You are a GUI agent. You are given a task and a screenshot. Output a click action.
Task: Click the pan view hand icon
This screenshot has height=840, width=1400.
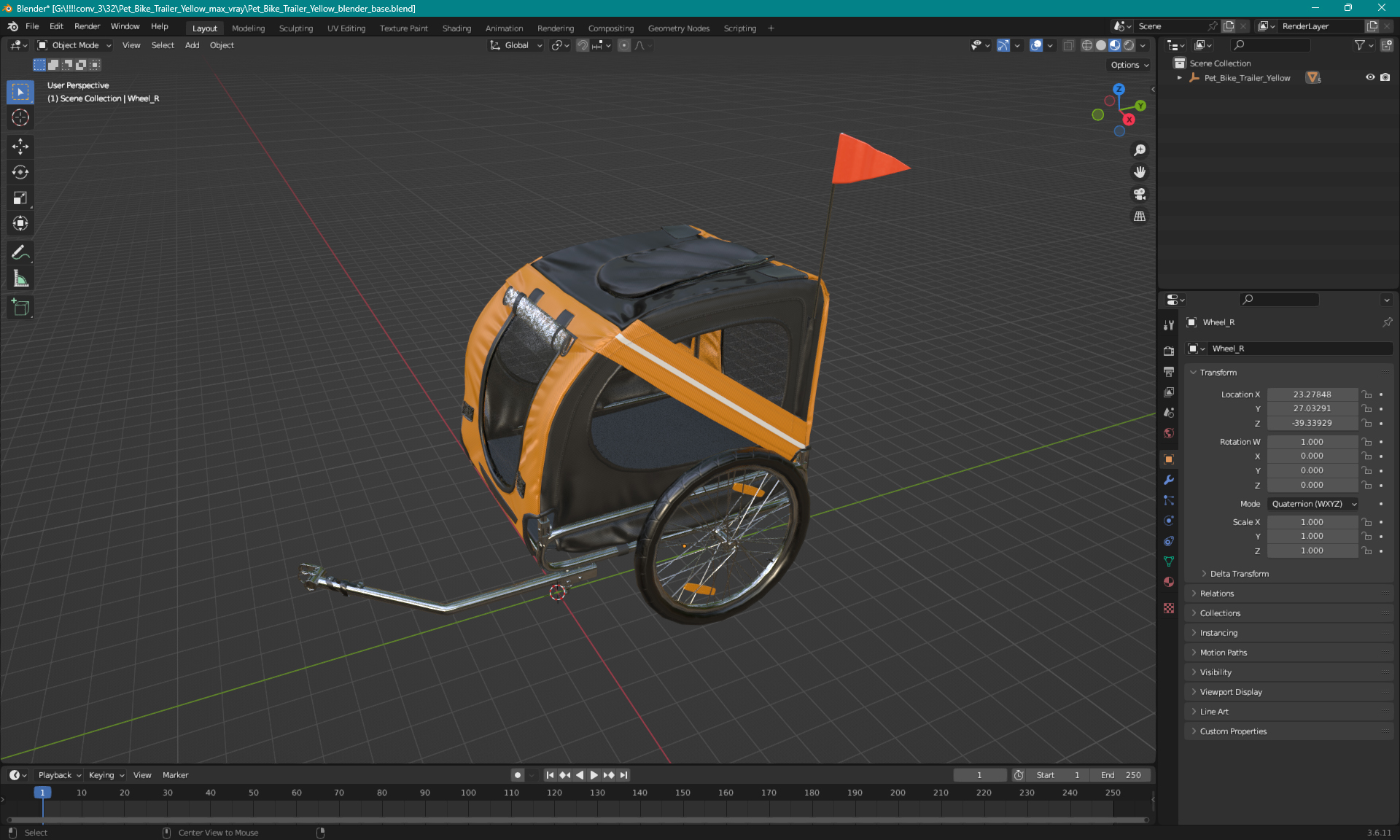(x=1140, y=172)
